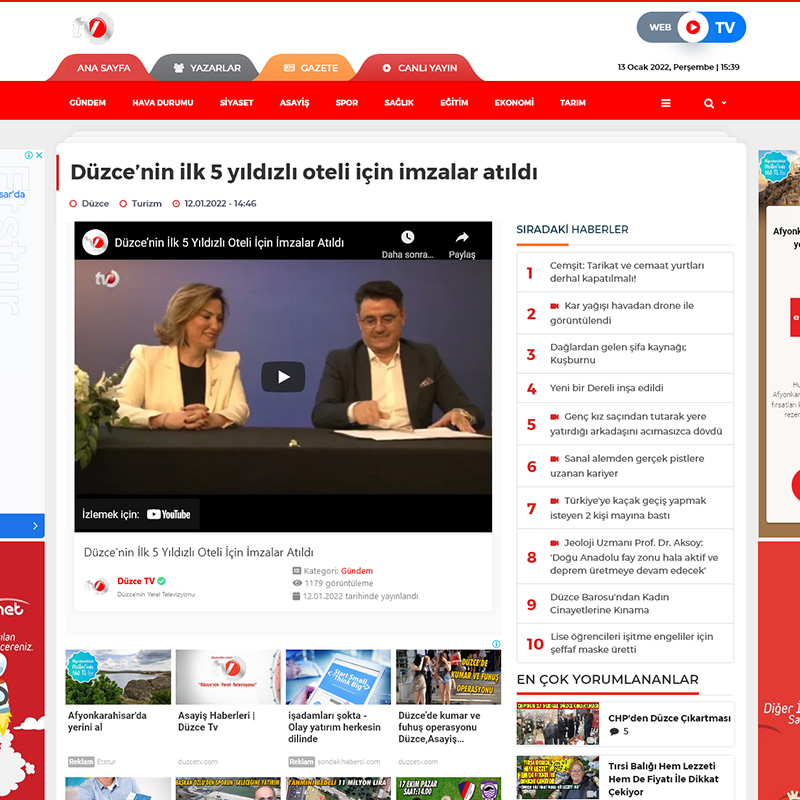Click the TV logo in the header
The width and height of the screenshot is (800, 800).
pos(93,28)
